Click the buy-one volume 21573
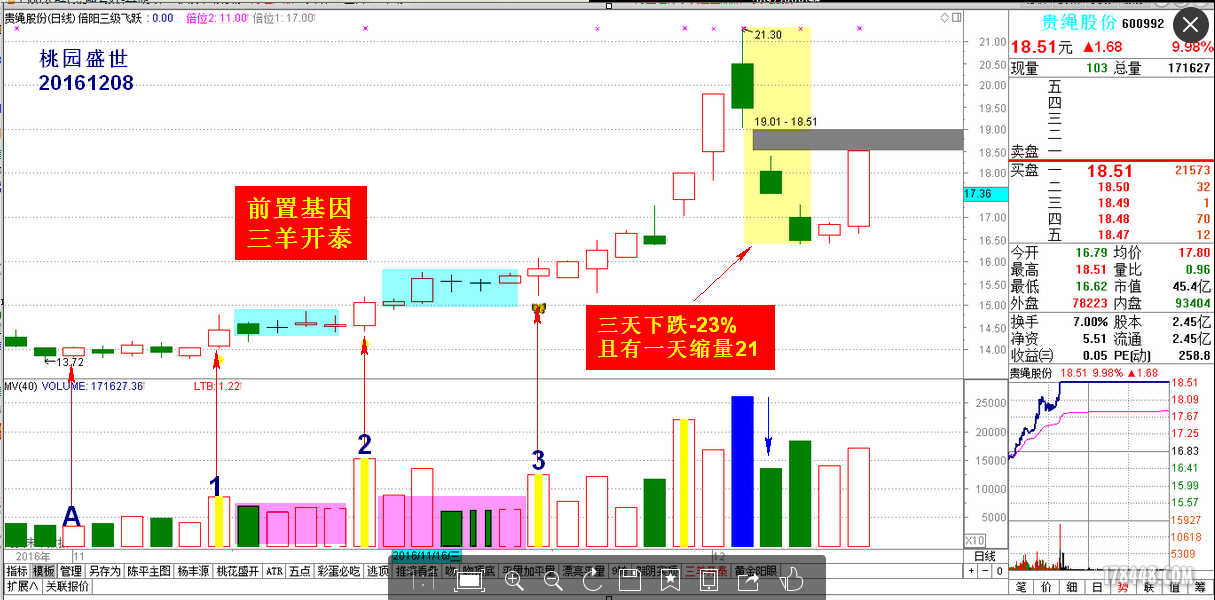The image size is (1215, 600). pyautogui.click(x=1192, y=172)
